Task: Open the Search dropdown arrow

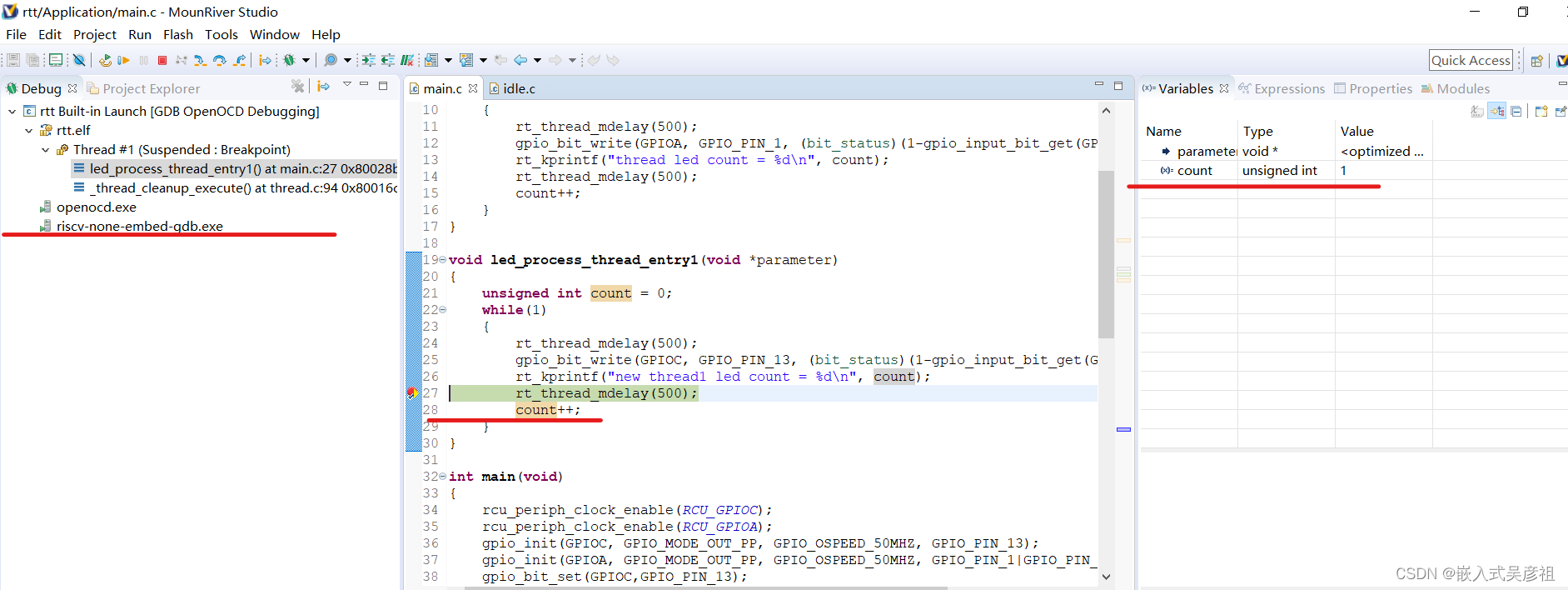Action: coord(347,60)
